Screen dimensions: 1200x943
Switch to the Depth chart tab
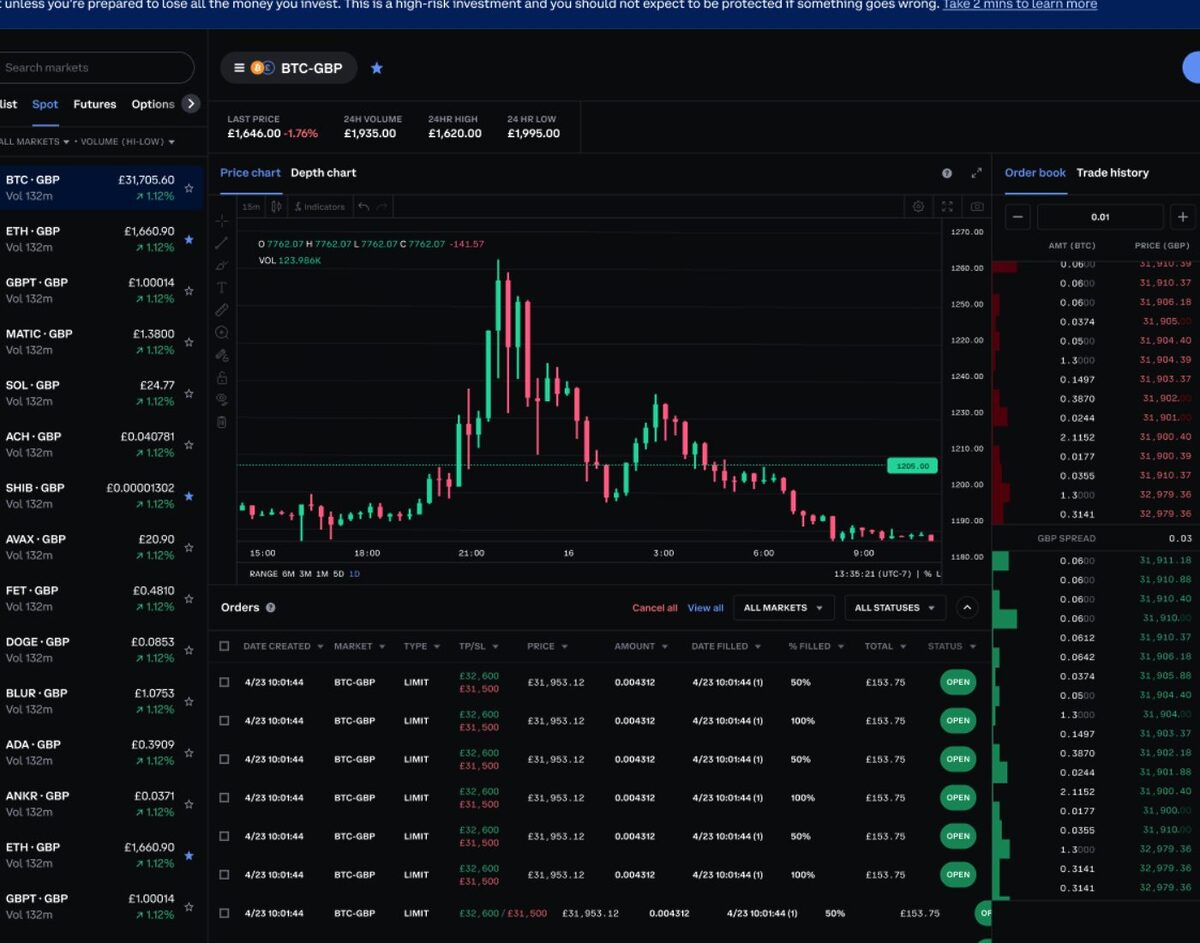(323, 173)
